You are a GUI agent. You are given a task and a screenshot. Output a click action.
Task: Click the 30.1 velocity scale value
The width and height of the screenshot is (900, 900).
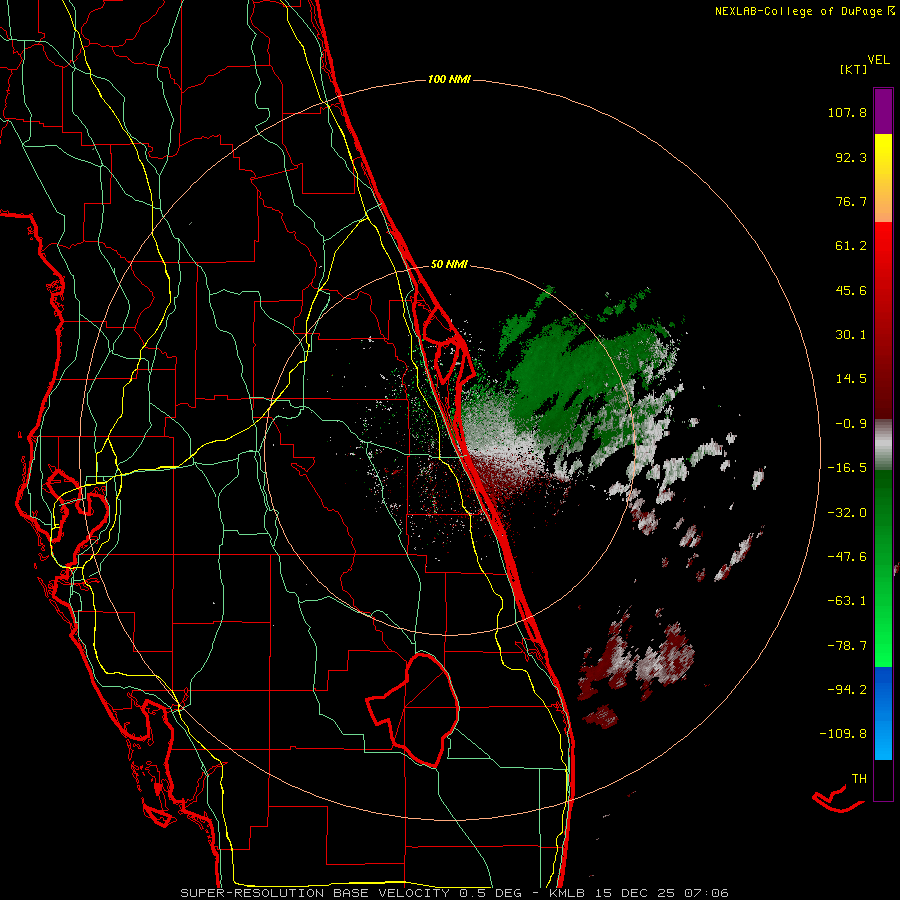tap(851, 335)
